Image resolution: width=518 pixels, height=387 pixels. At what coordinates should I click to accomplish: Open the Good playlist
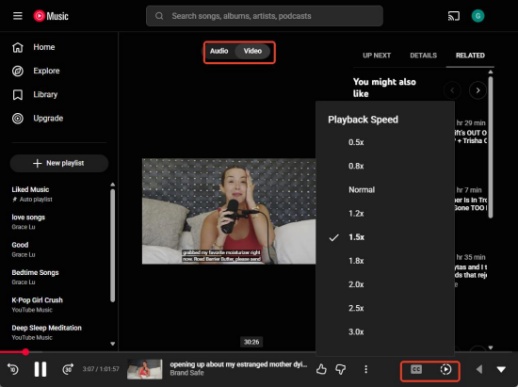(x=23, y=249)
